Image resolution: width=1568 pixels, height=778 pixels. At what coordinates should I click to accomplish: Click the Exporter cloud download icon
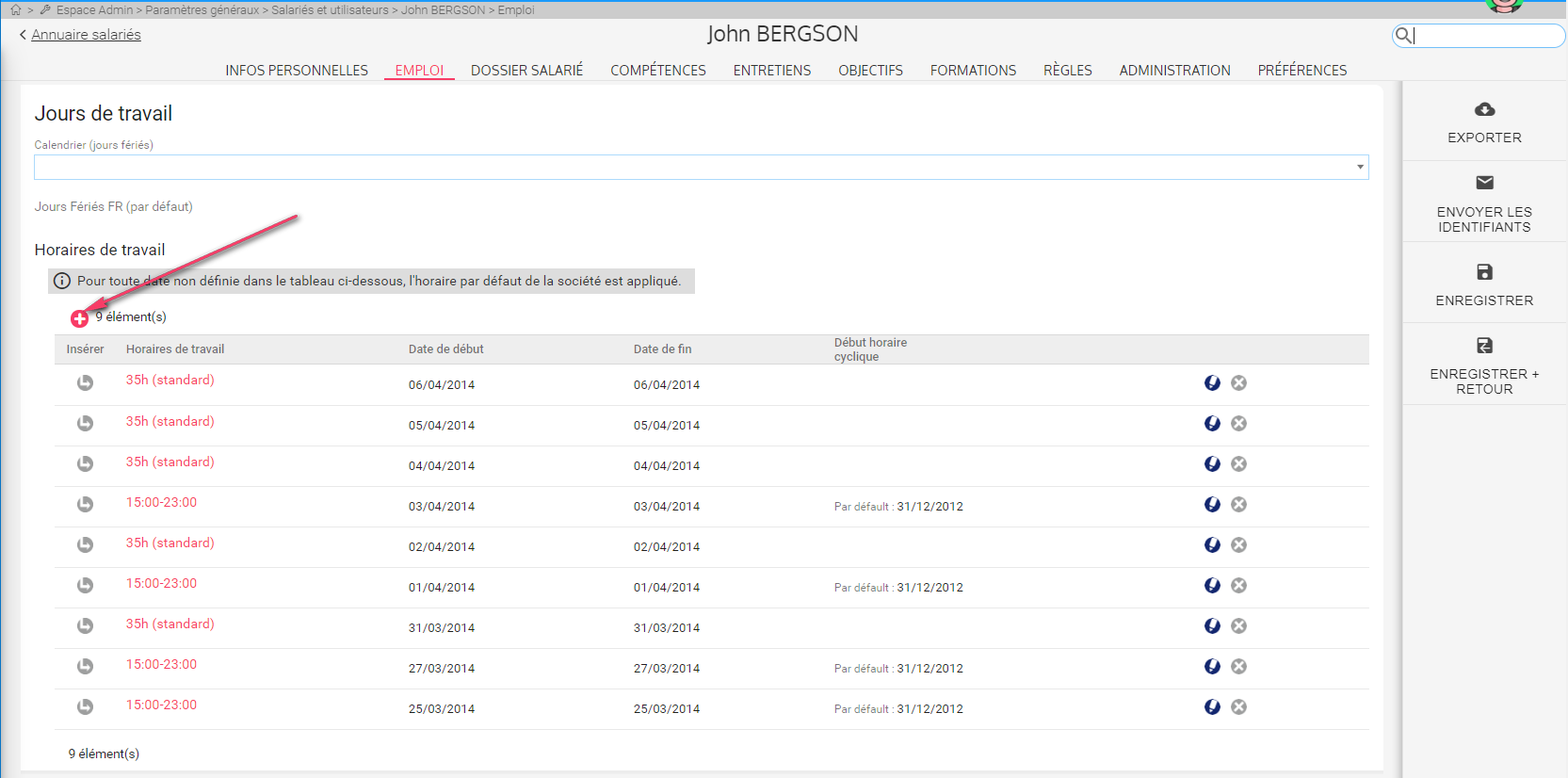coord(1485,109)
